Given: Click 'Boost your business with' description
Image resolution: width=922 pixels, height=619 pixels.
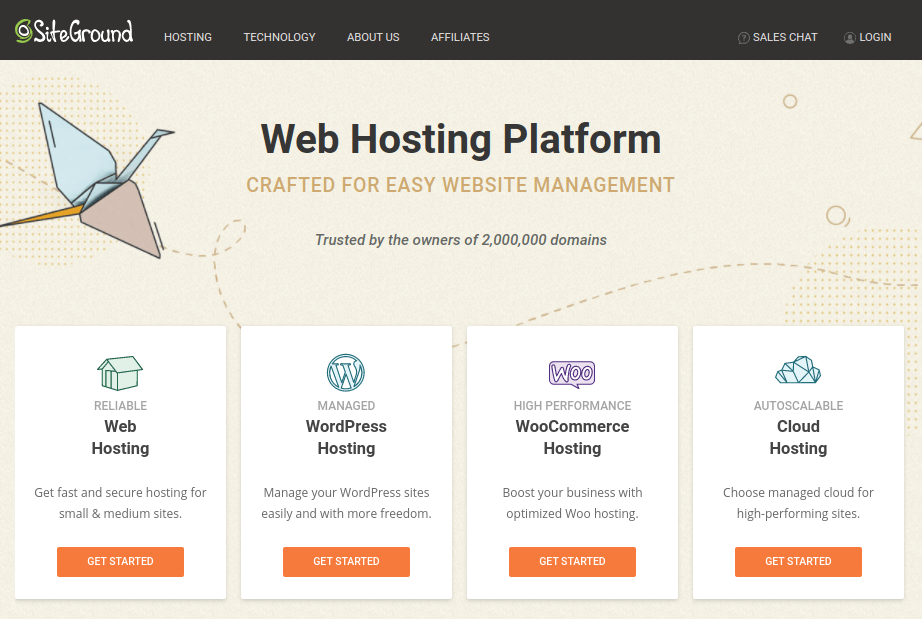Looking at the screenshot, I should pyautogui.click(x=572, y=503).
